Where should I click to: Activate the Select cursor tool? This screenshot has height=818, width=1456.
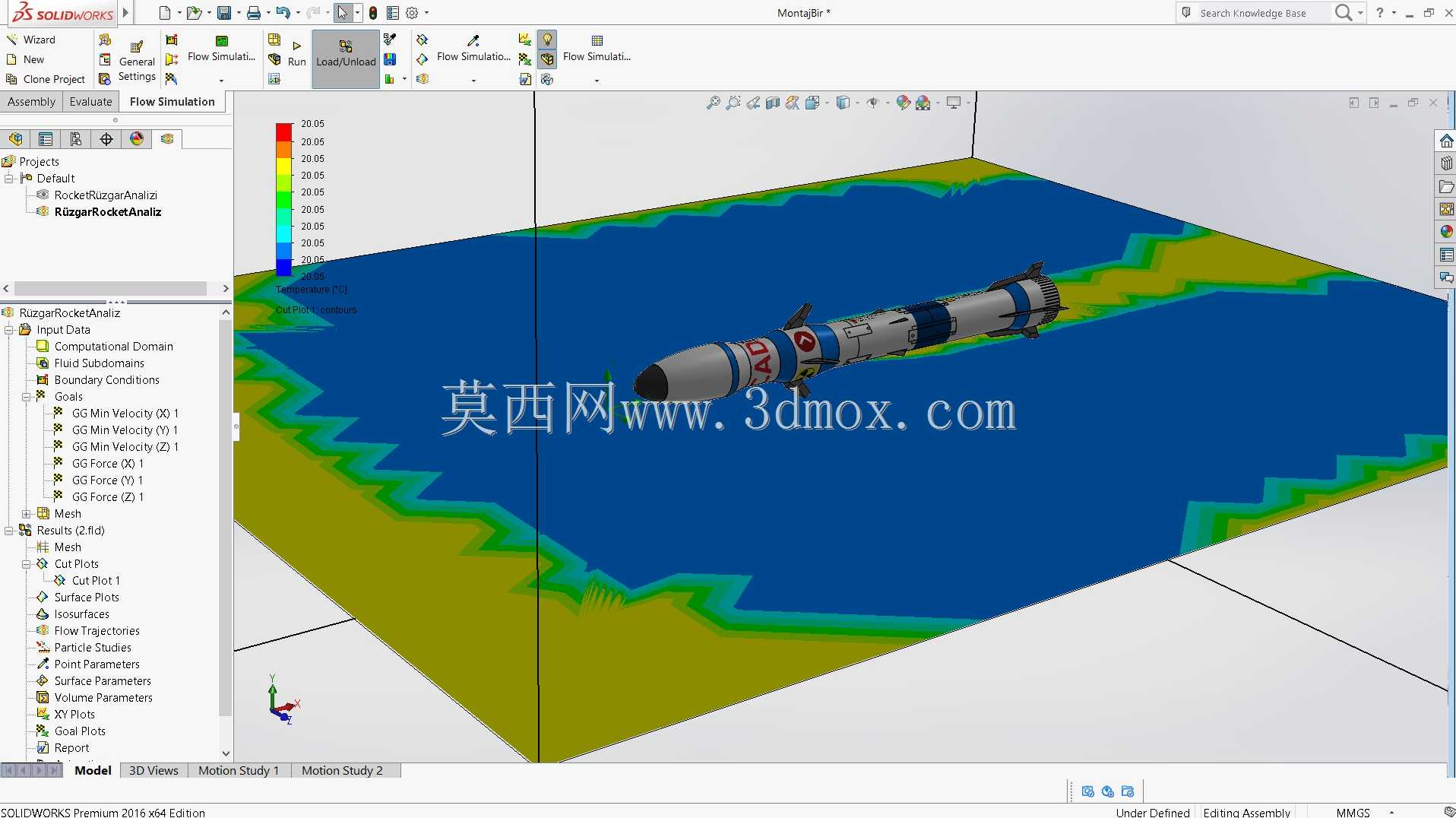coord(343,13)
